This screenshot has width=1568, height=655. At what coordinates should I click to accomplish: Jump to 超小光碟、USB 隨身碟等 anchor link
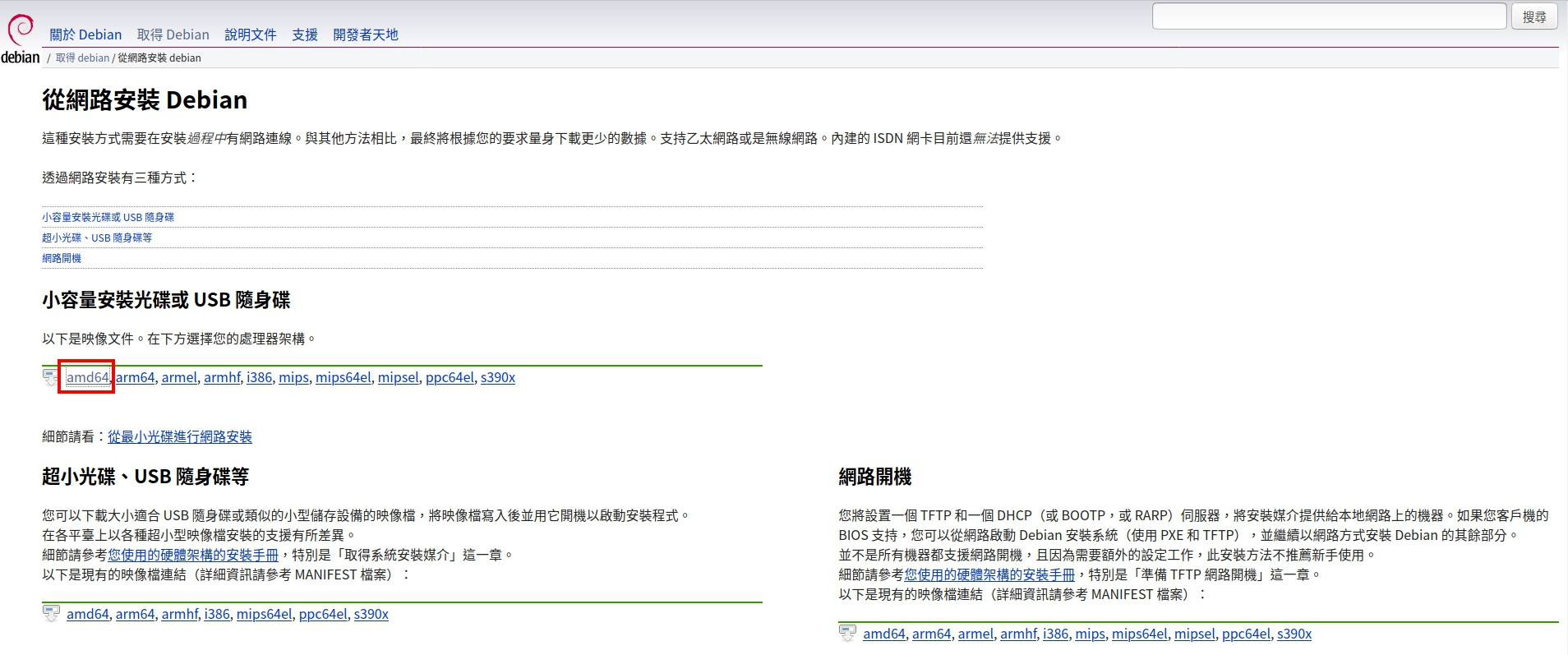coord(97,238)
